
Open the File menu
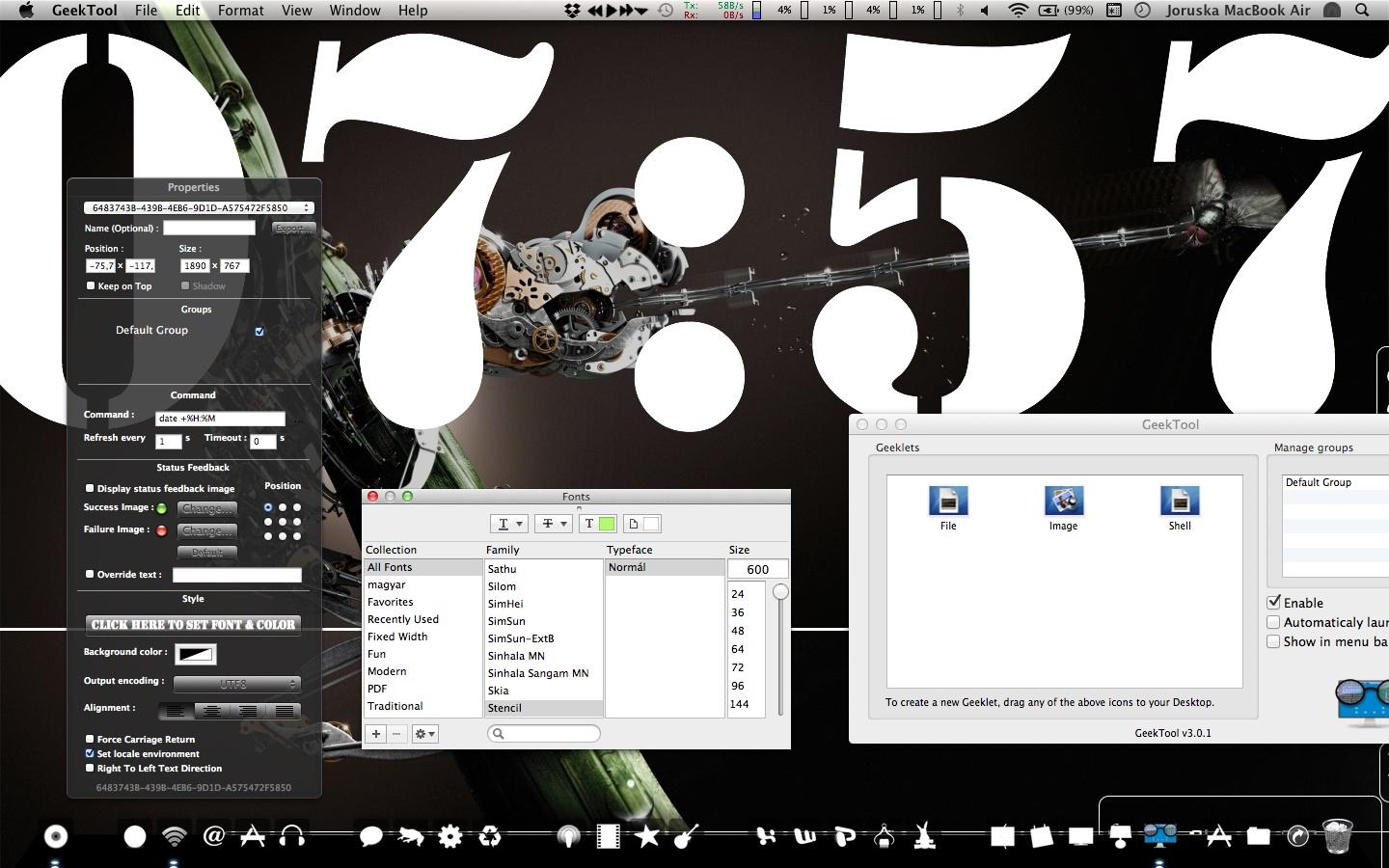click(147, 11)
